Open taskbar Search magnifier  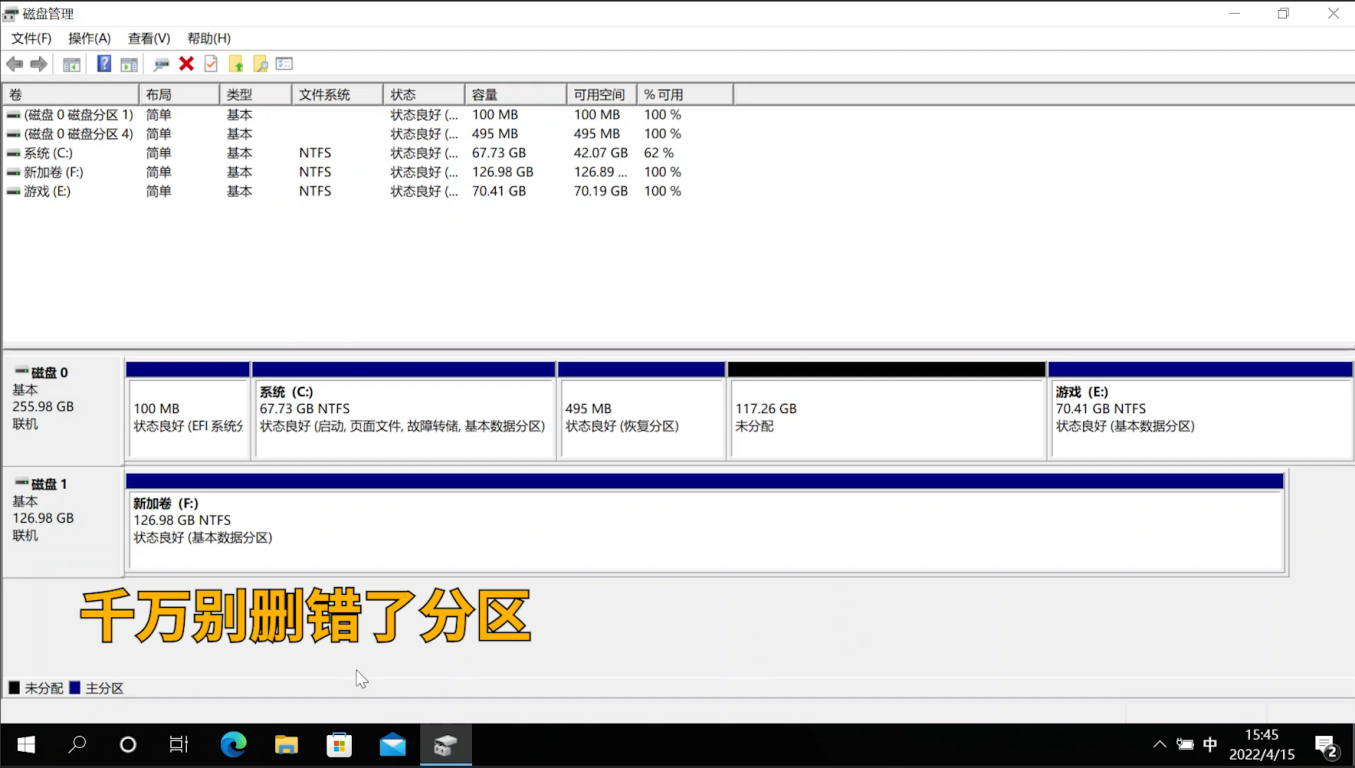(77, 745)
